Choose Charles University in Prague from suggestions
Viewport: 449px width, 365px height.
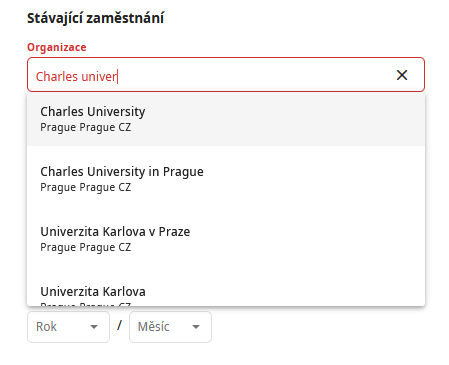point(226,179)
